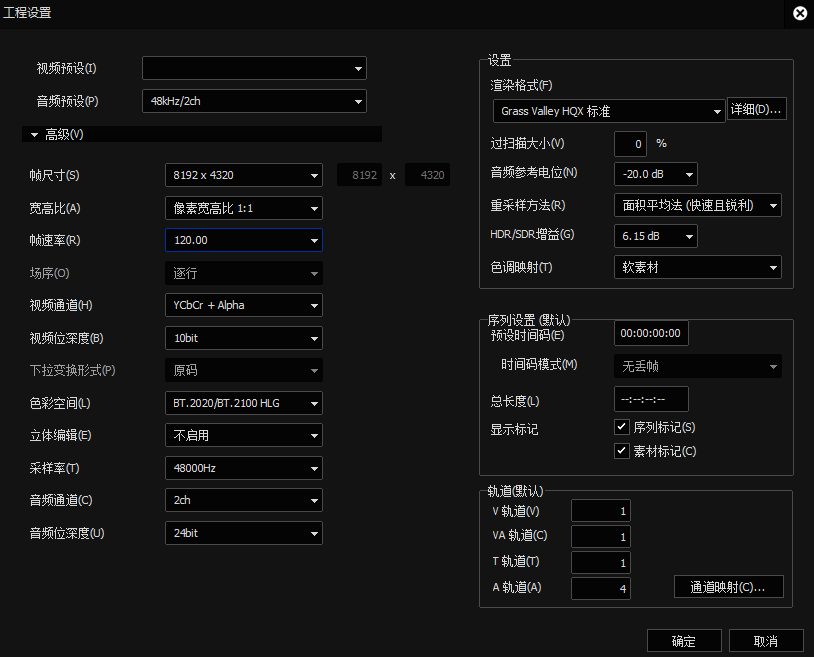Select the A轨道 track count field

[599, 588]
